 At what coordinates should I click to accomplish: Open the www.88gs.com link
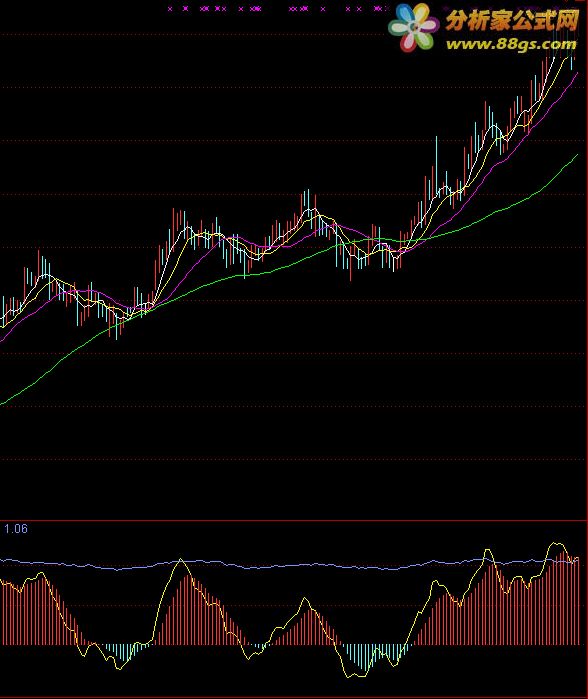[x=511, y=44]
